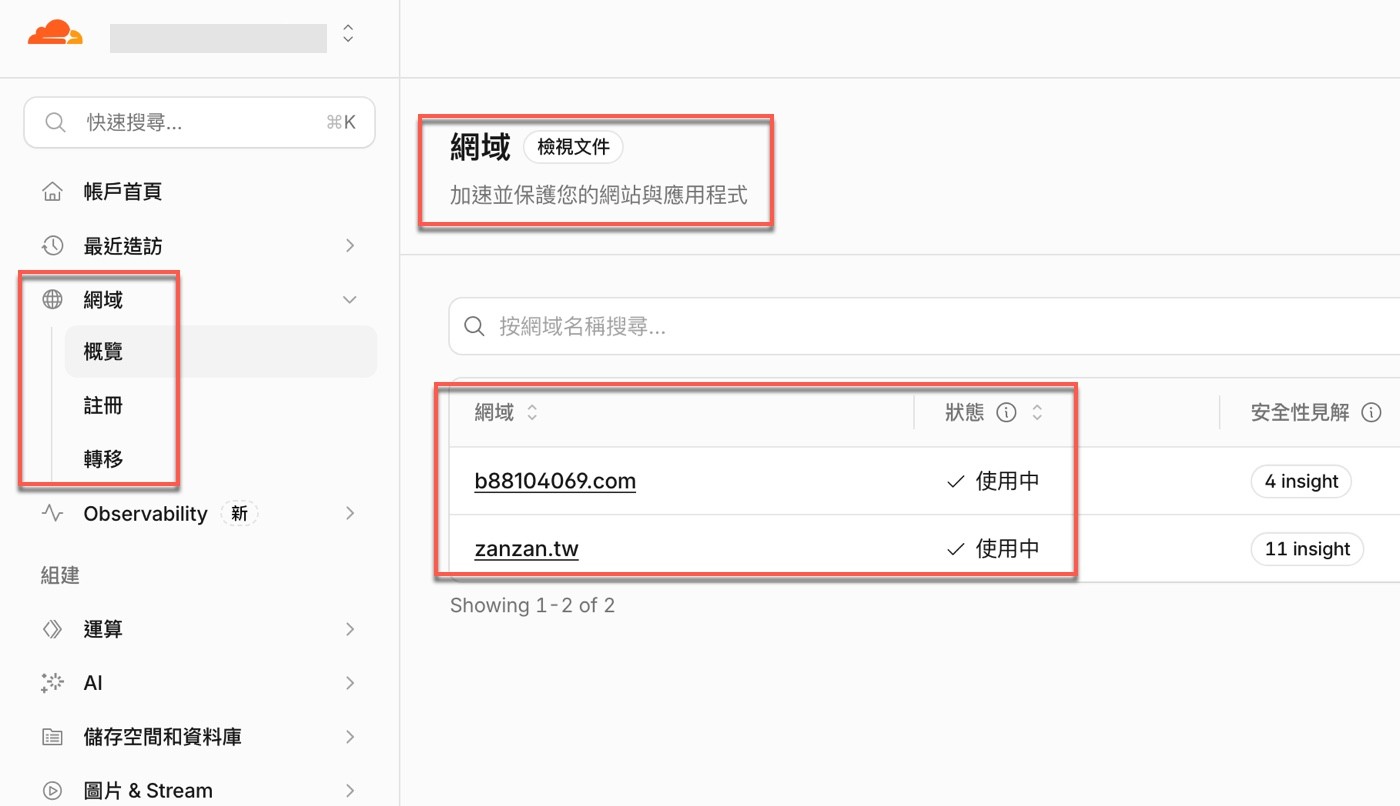
Task: Open the b88104069.com domain link
Action: [555, 481]
